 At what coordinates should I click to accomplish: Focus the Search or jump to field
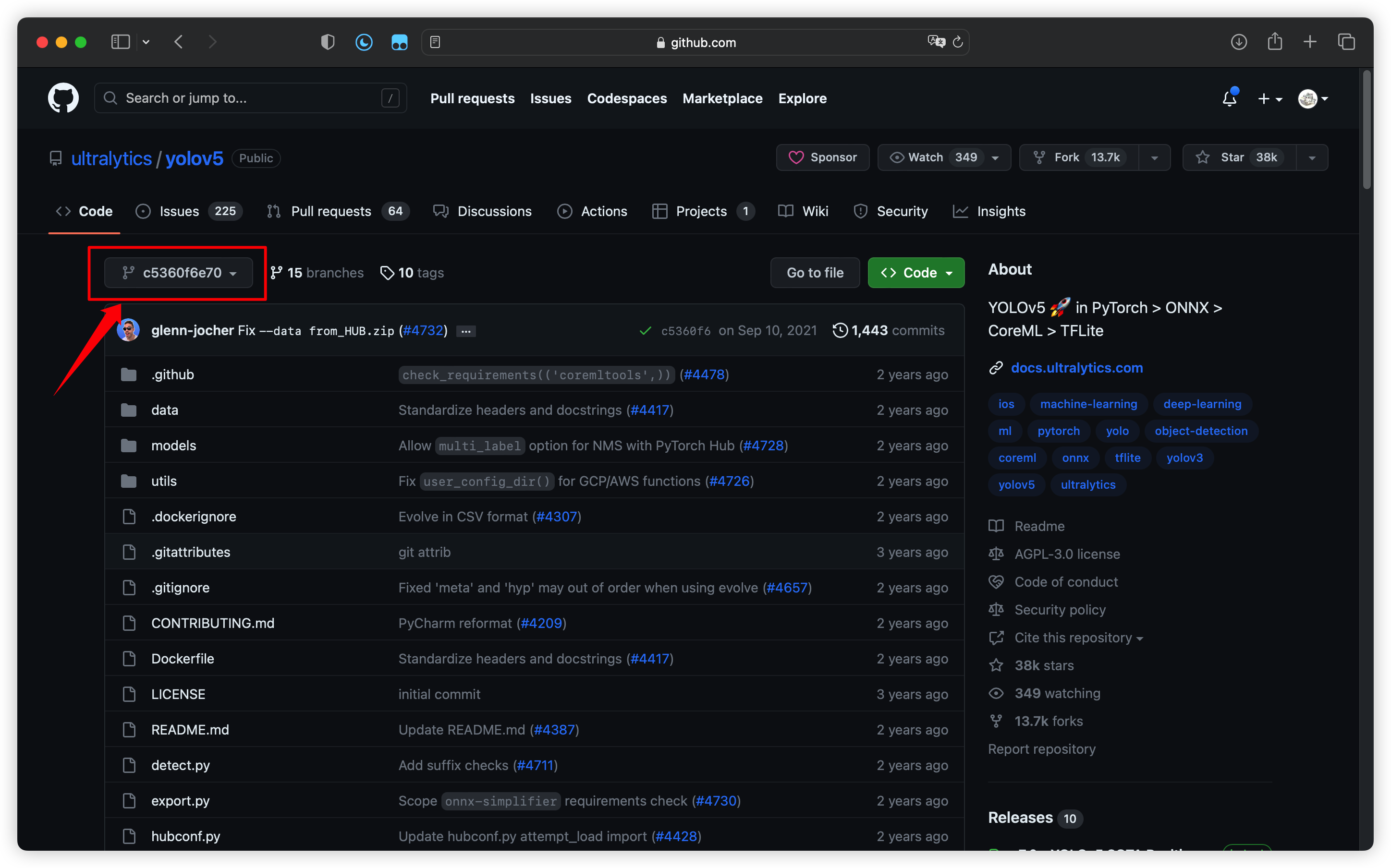(251, 98)
